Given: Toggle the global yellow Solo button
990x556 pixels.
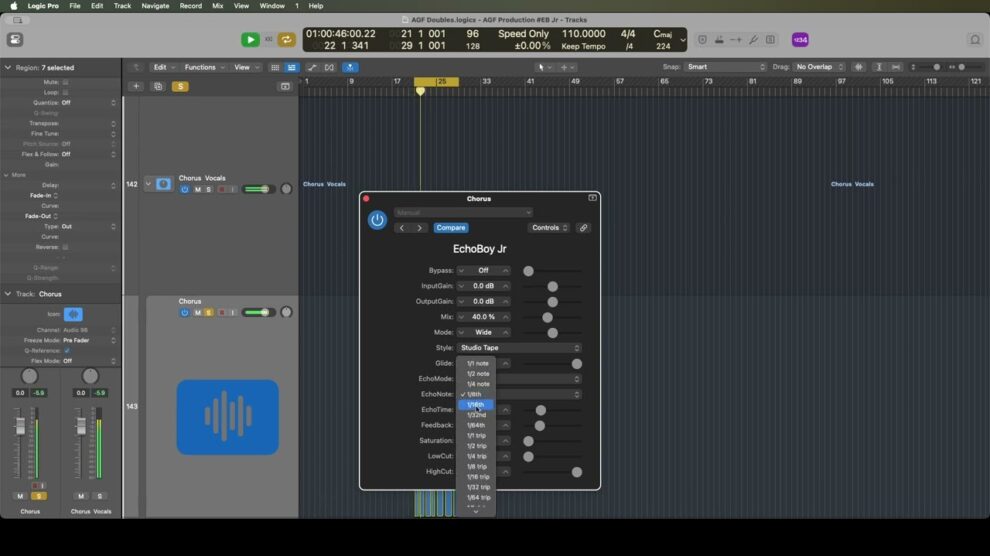Looking at the screenshot, I should [180, 87].
